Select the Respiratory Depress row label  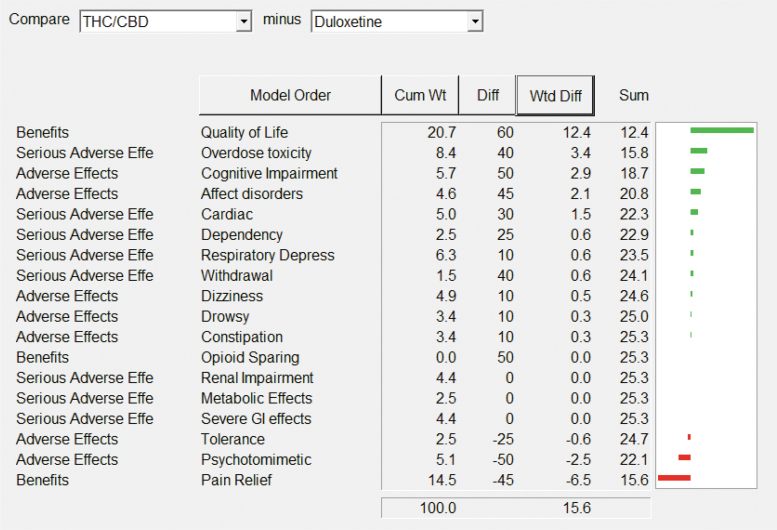268,255
